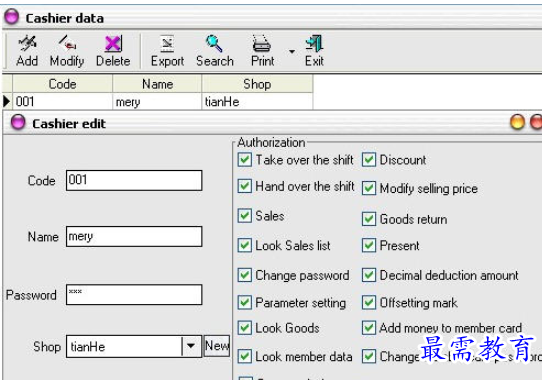Toggle Hand over the shift checkbox
This screenshot has height=380, width=542.
click(x=245, y=186)
